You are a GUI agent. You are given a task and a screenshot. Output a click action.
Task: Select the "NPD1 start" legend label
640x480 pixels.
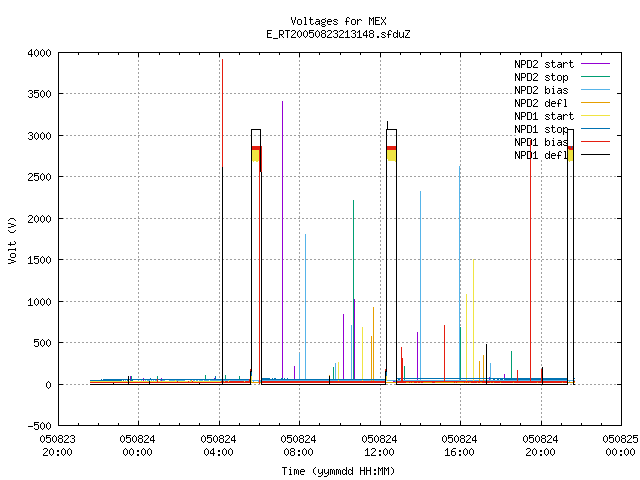click(x=544, y=116)
